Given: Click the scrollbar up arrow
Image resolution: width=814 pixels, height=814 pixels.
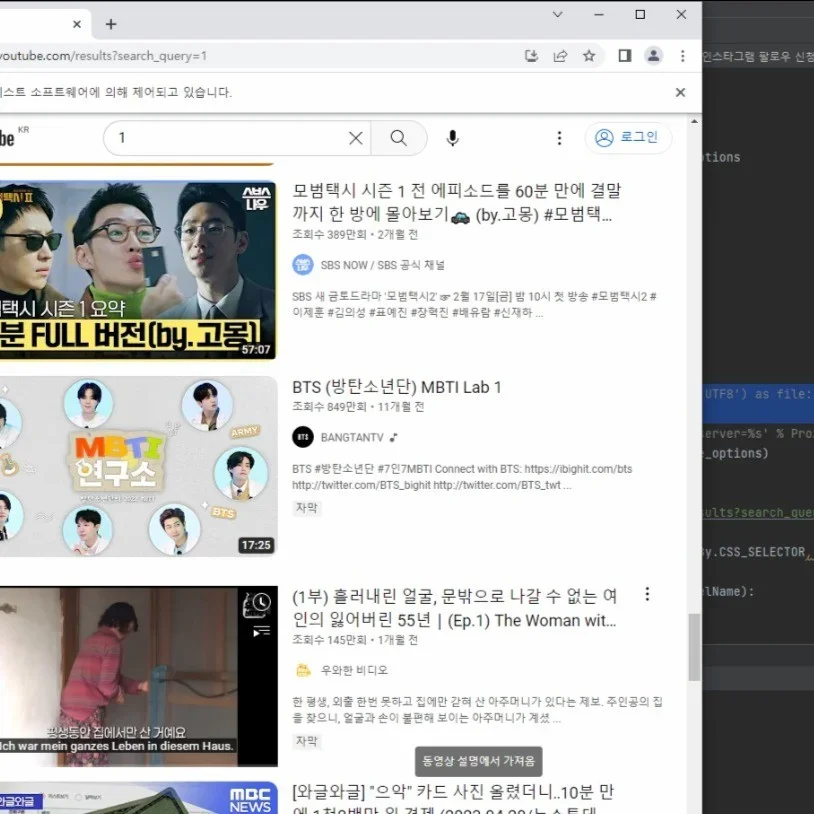Looking at the screenshot, I should 694,121.
